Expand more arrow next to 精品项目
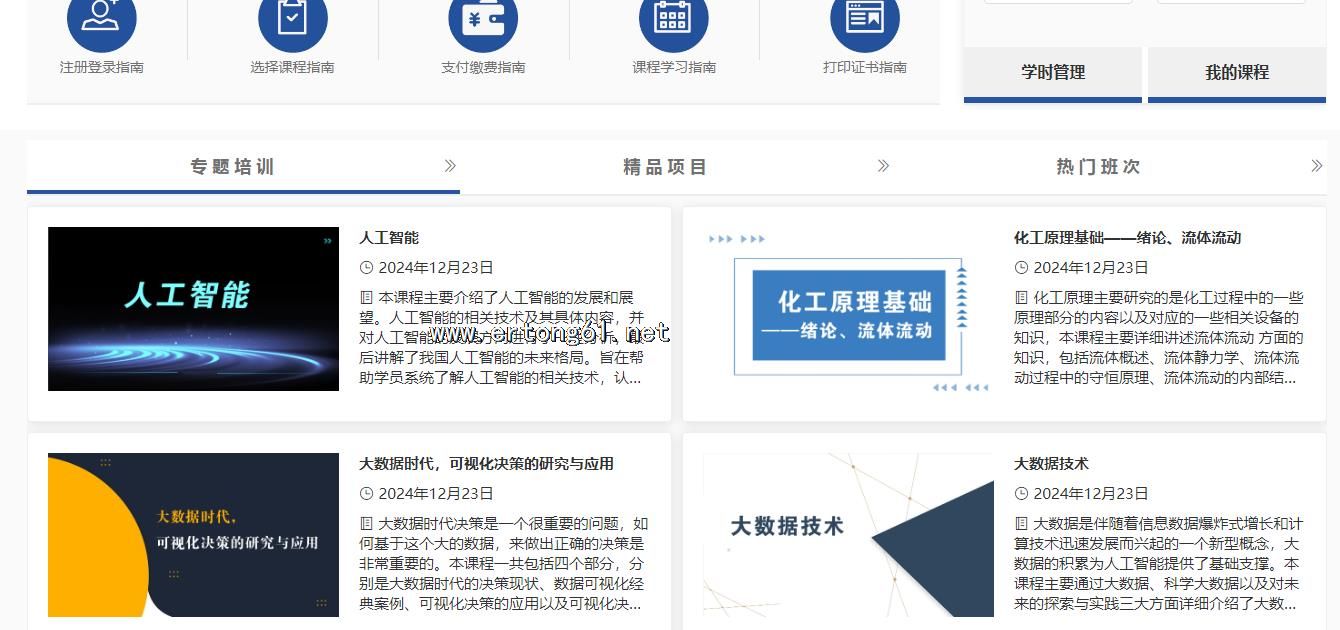This screenshot has height=630, width=1340. tap(883, 166)
